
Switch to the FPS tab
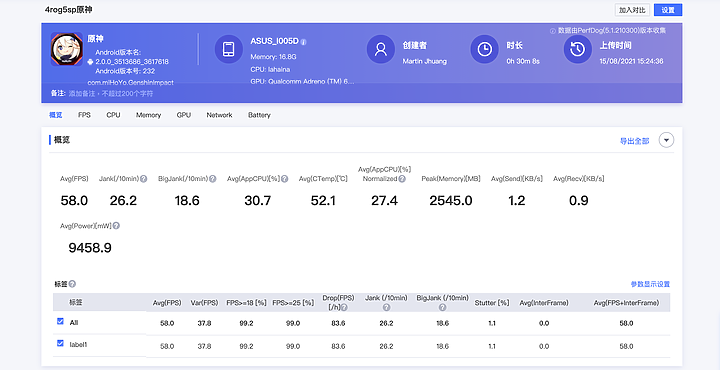tap(84, 115)
